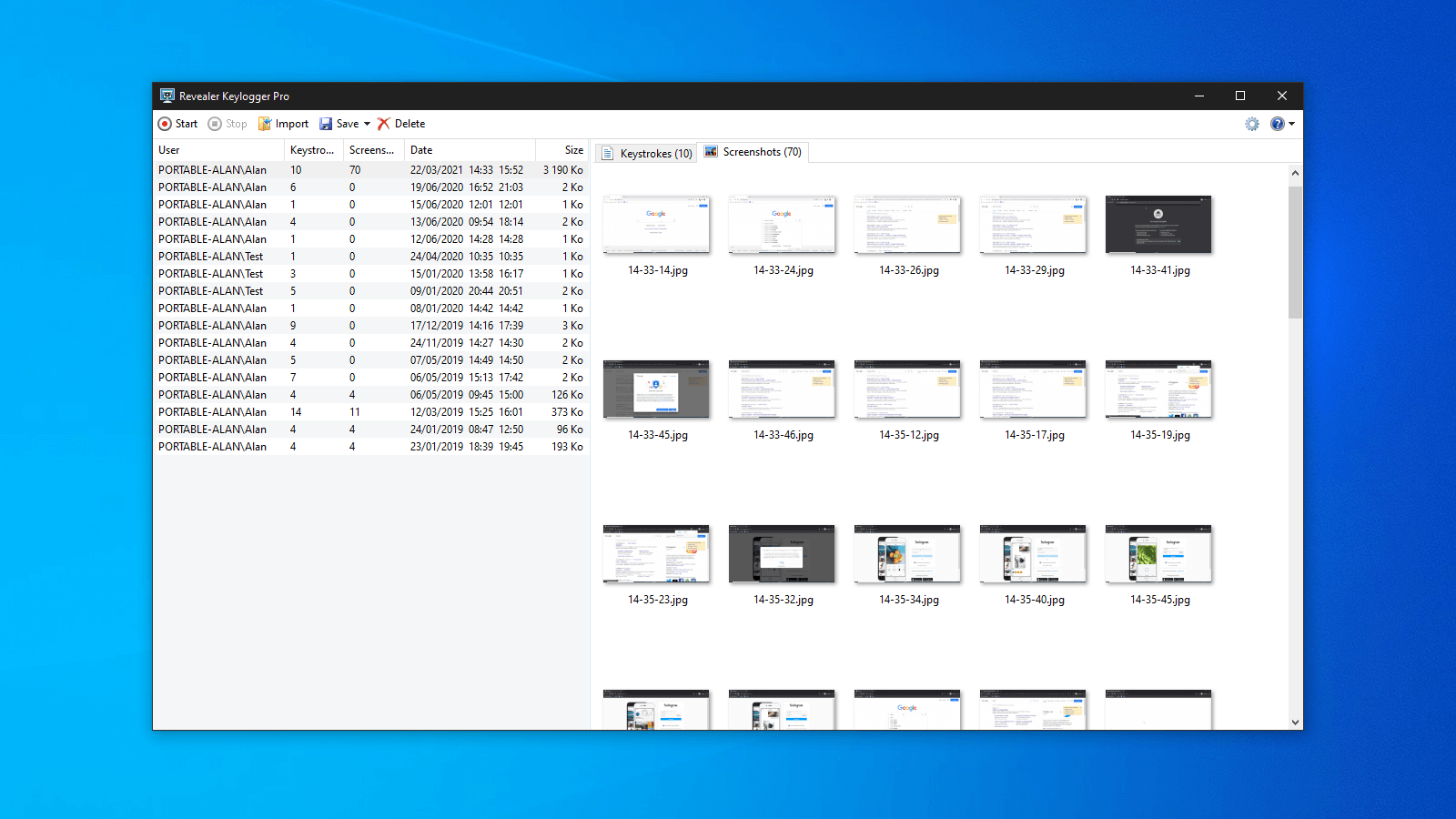Select the PORTABLE-ALAN\Test entry dated 24/04/2020
Screen dimensions: 1456x819
[370, 257]
